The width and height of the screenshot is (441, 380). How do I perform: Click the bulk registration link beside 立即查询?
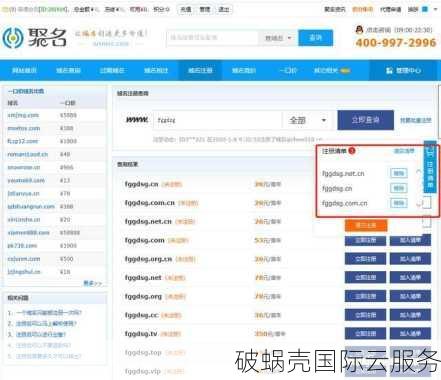coord(416,120)
